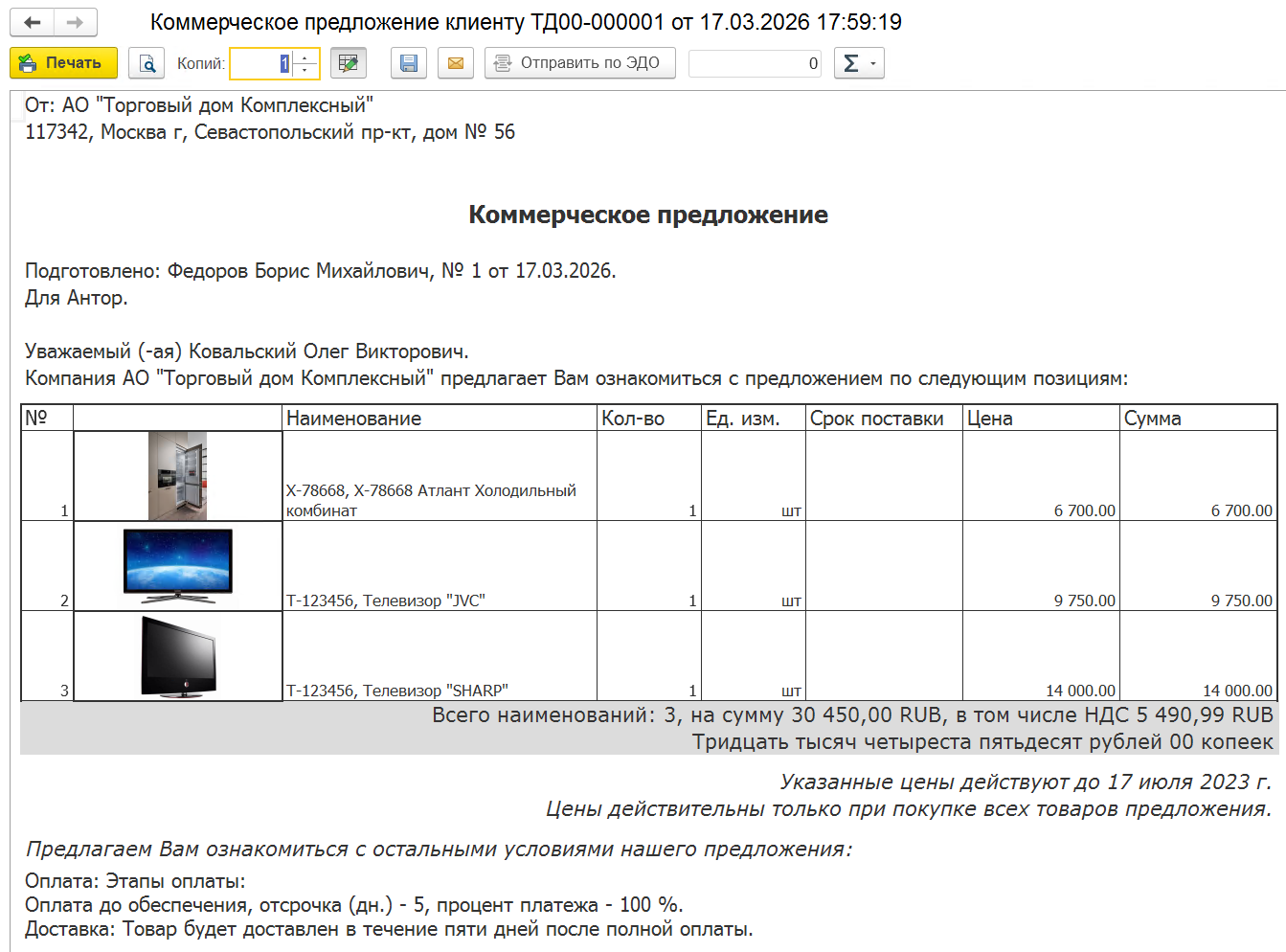1286x952 pixels.
Task: Click the line 'Оплата до обеспечения, отсрочка (дн.) - 5'
Action: tap(354, 905)
